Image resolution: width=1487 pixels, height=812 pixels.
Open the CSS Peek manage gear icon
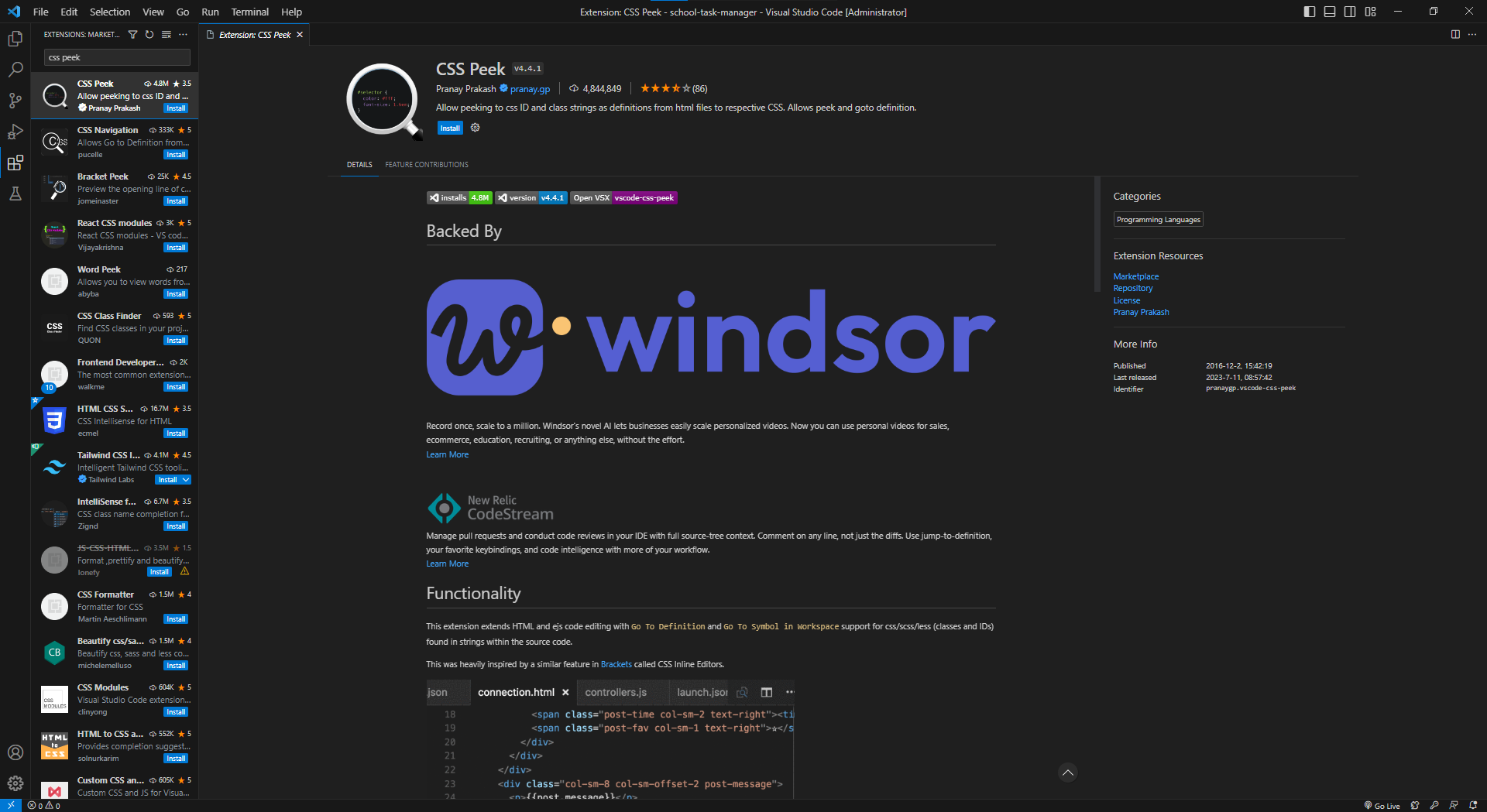(476, 128)
